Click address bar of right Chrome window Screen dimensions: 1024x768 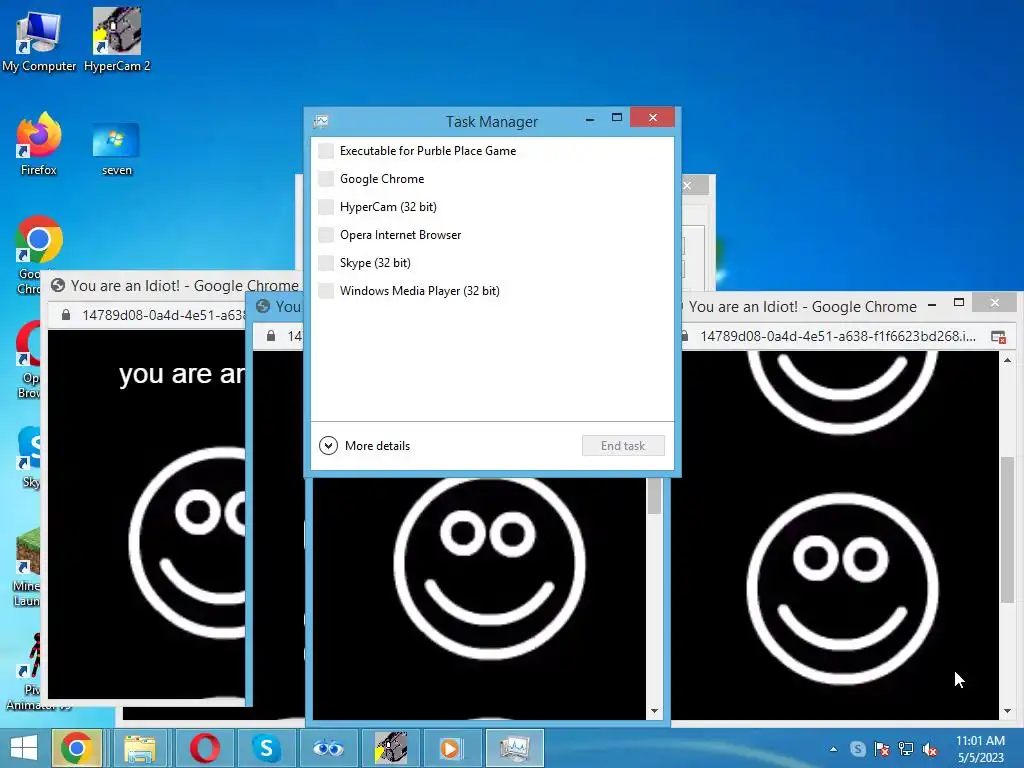click(838, 336)
